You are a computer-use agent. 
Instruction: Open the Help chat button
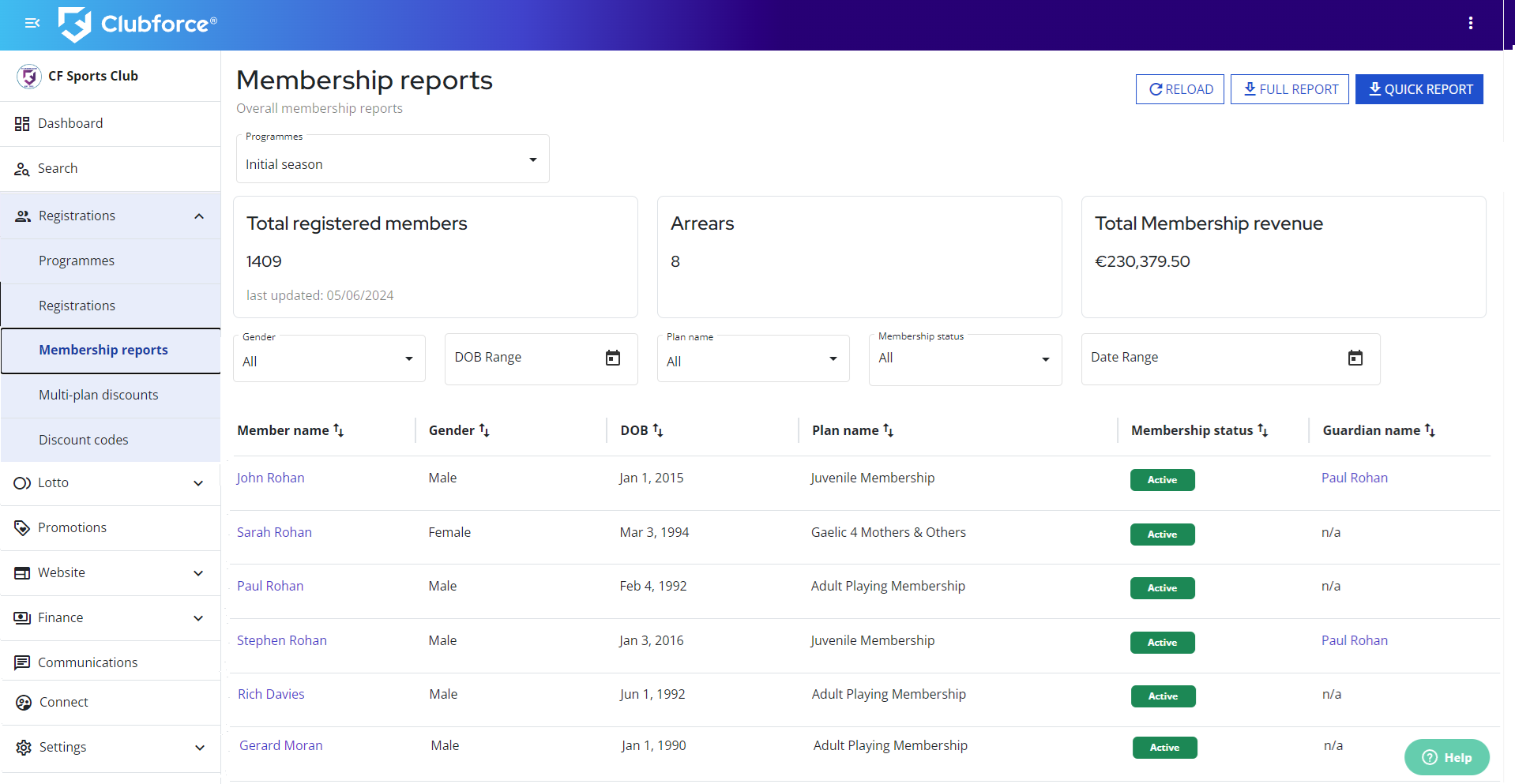coord(1447,757)
